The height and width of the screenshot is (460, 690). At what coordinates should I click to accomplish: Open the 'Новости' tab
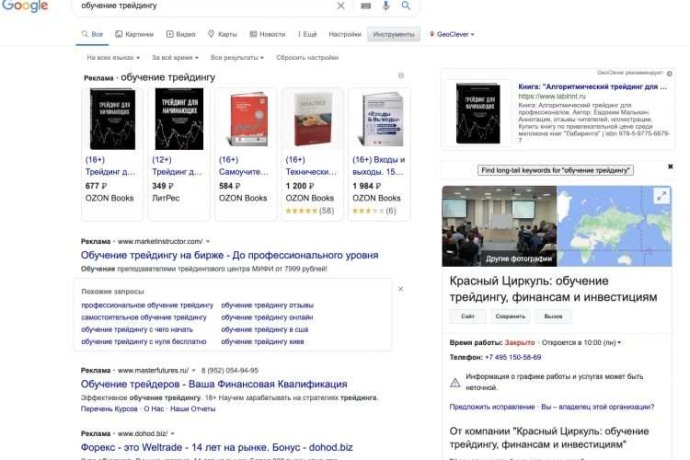tap(268, 34)
